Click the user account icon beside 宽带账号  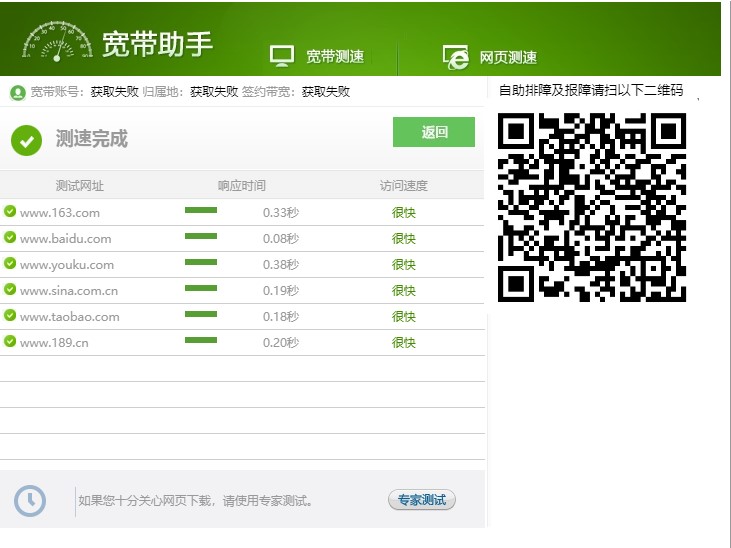click(17, 92)
